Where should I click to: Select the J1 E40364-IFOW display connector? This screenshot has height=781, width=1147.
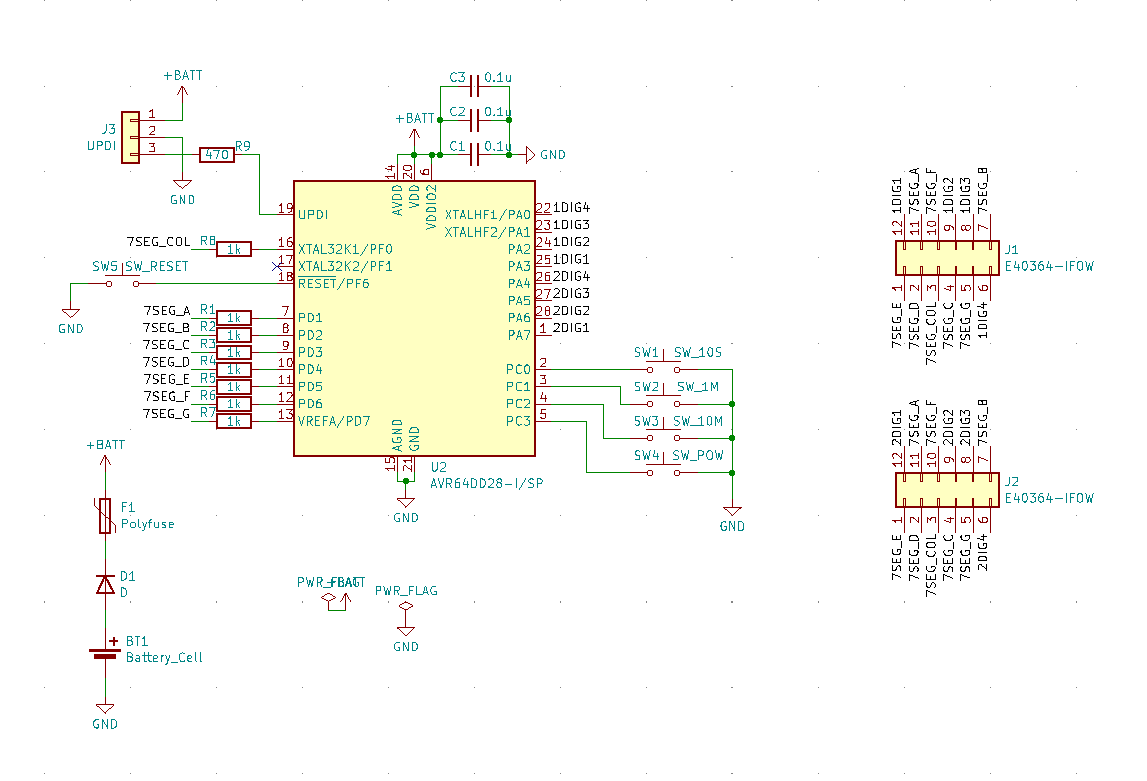pos(944,259)
